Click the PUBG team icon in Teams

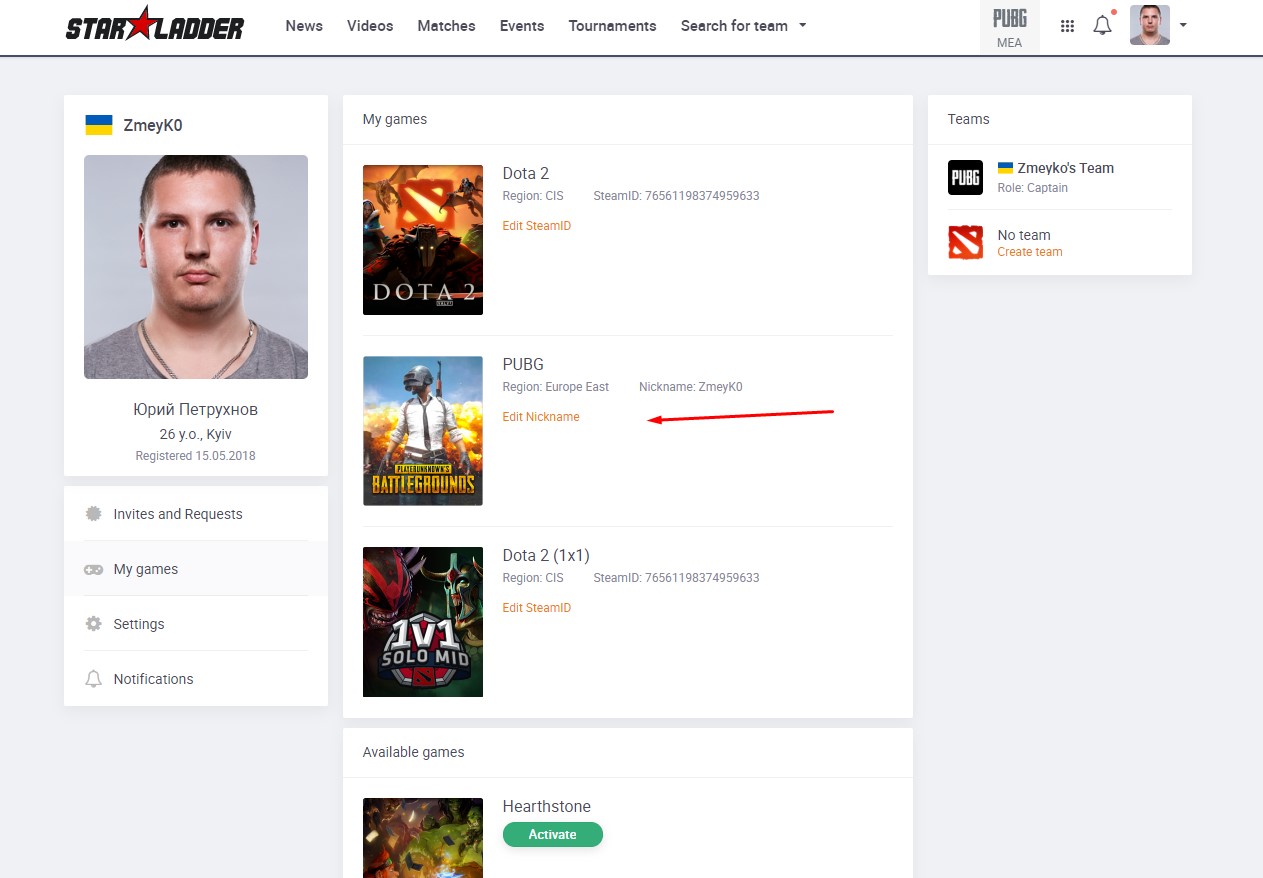pos(966,178)
